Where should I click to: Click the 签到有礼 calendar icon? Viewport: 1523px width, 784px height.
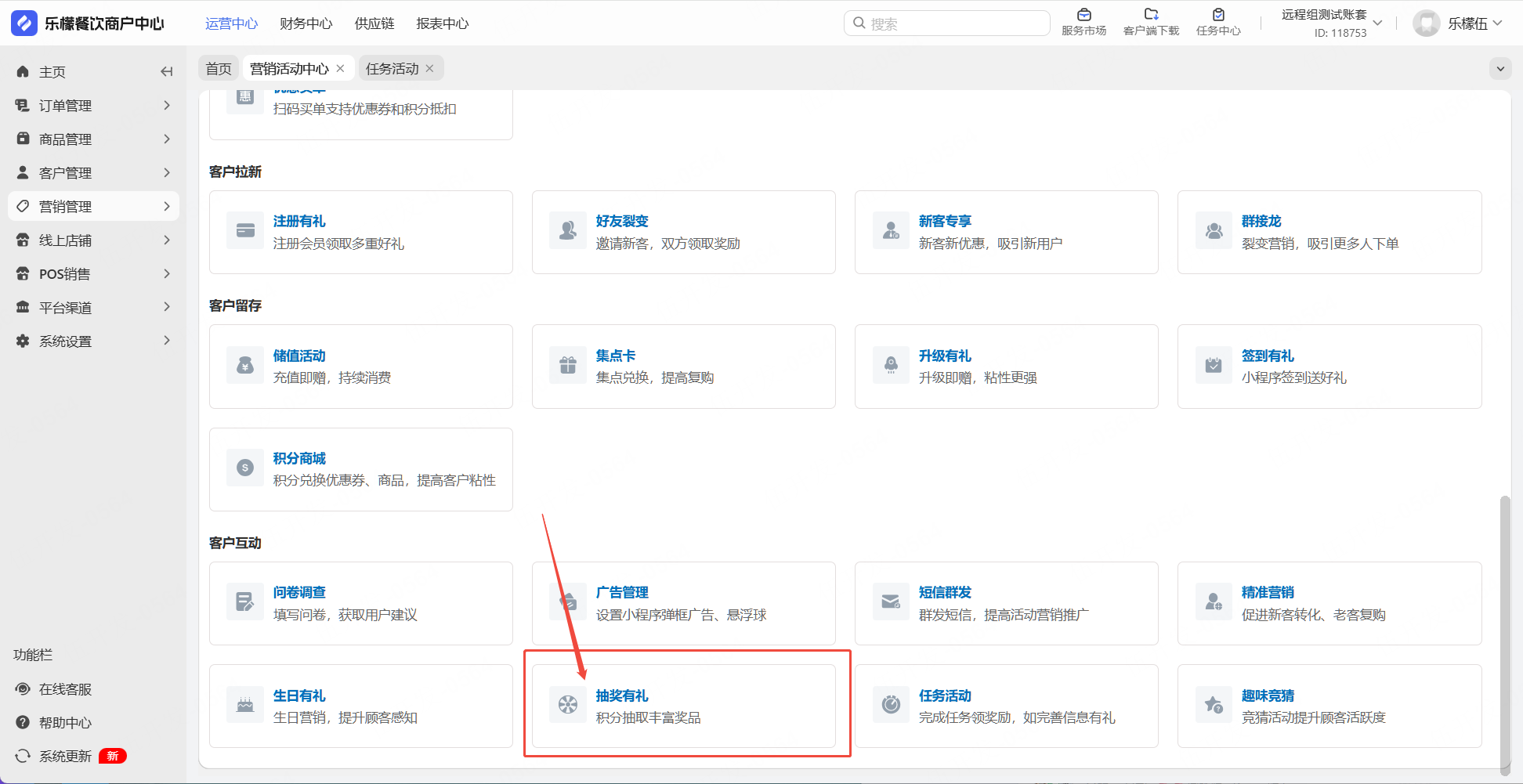click(x=1214, y=365)
